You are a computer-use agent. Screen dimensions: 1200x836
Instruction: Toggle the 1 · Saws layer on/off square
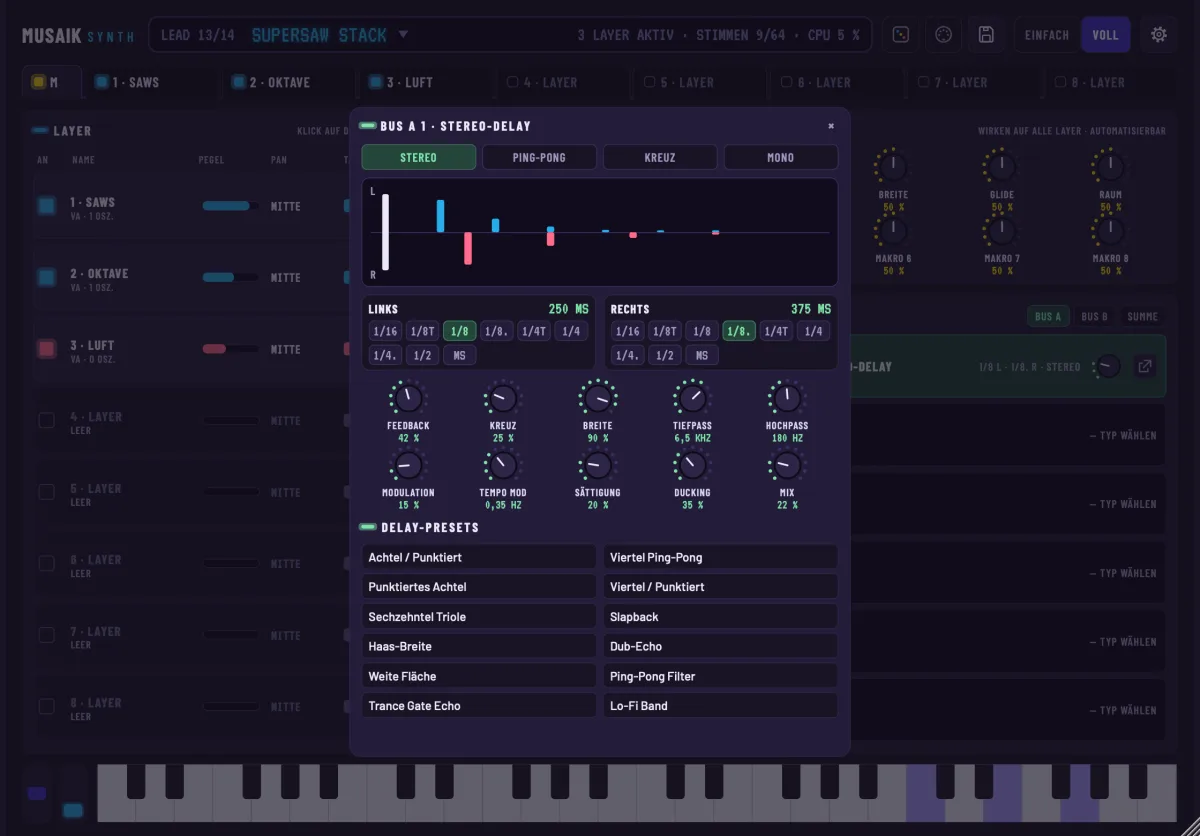(46, 206)
